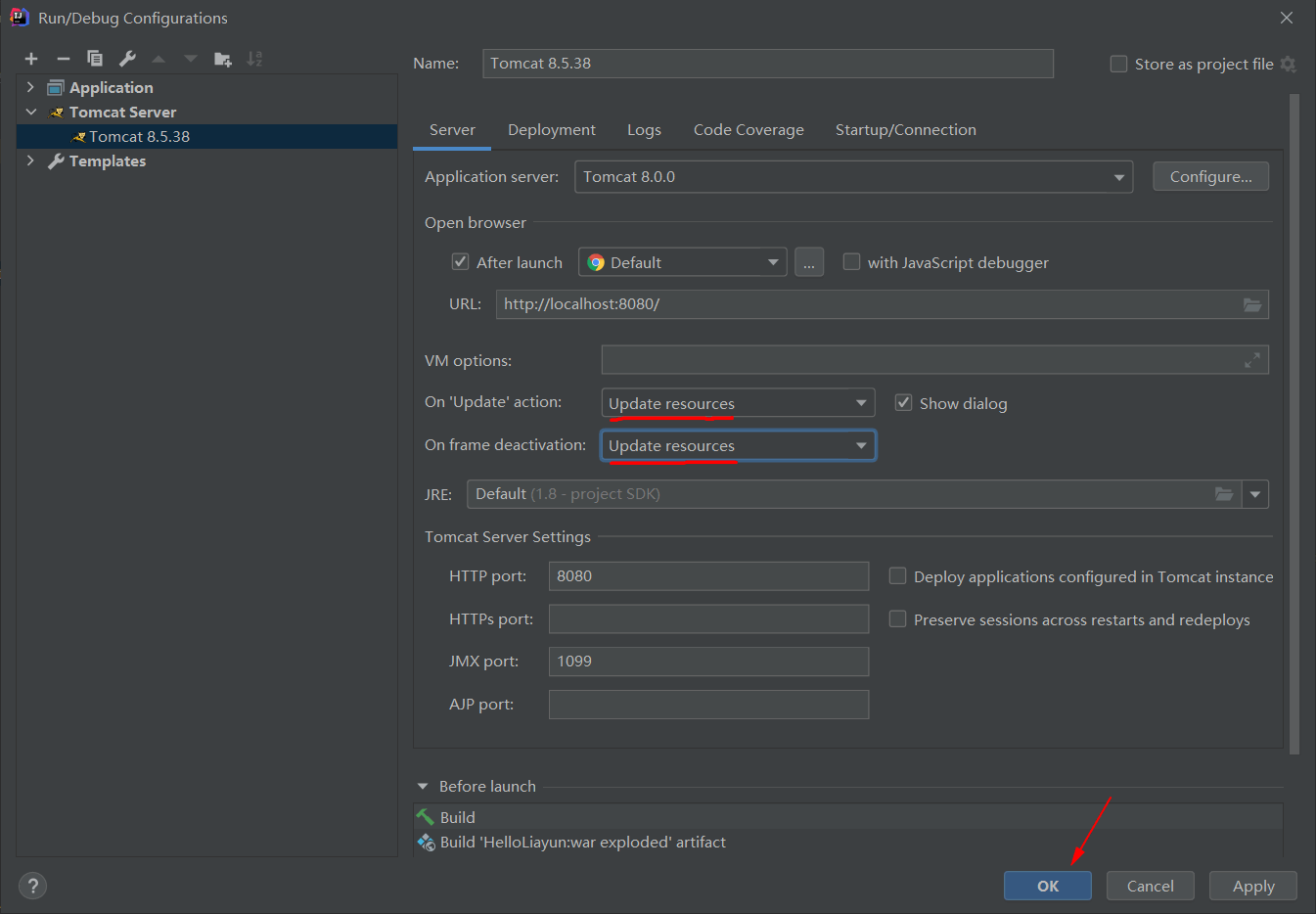Image resolution: width=1316 pixels, height=914 pixels.
Task: Click the Cancel button
Action: (x=1151, y=886)
